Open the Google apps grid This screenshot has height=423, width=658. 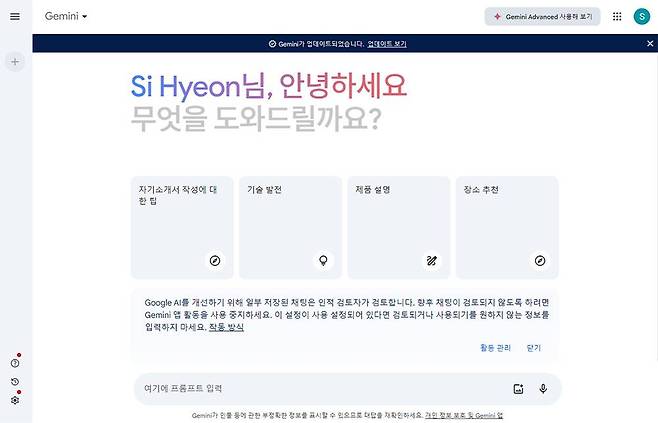[x=617, y=17]
